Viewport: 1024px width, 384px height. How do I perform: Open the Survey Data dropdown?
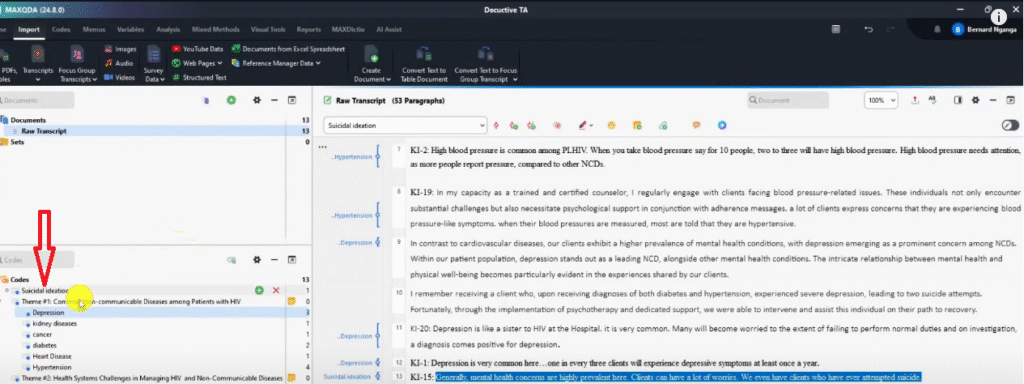(x=153, y=64)
